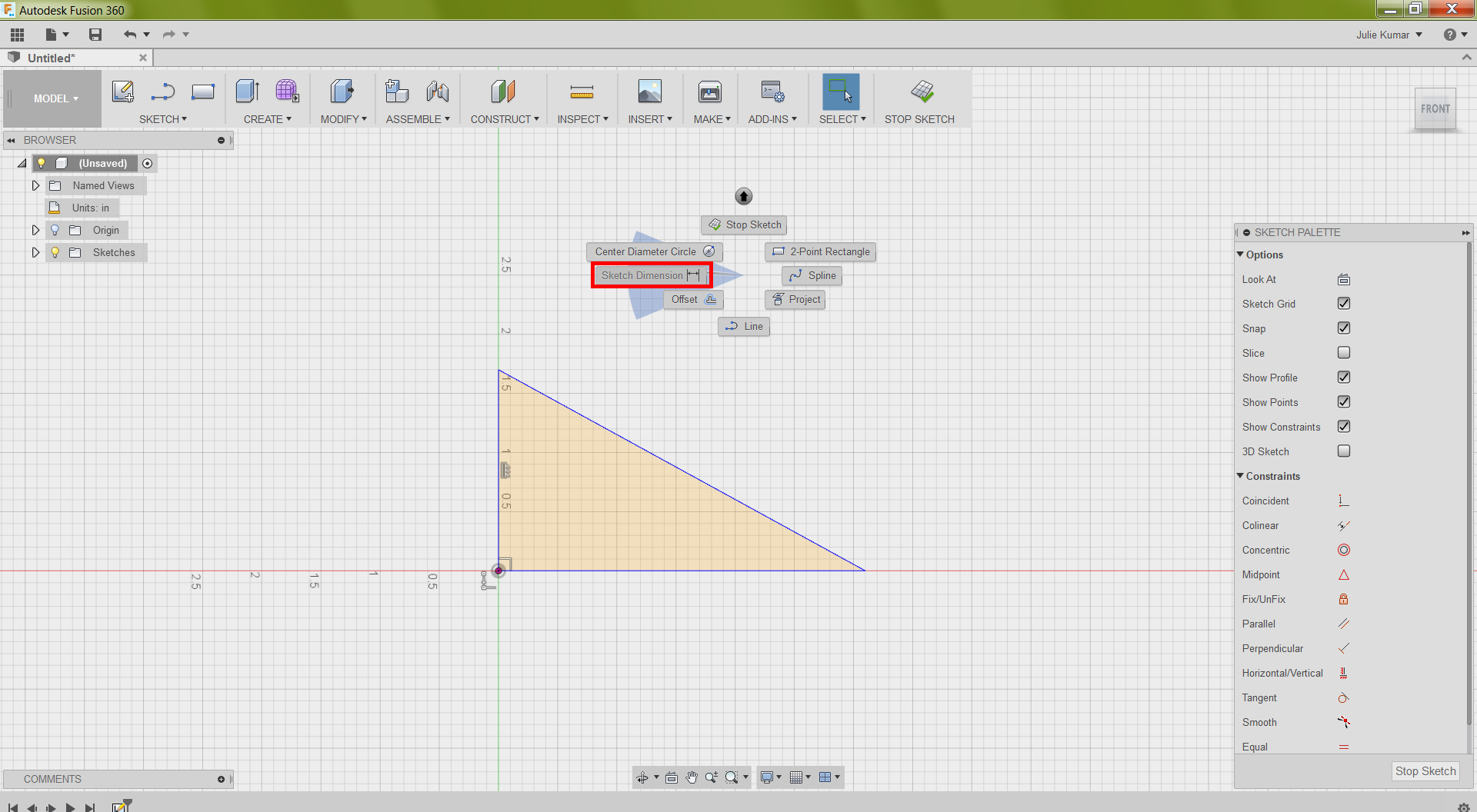Click the Create Form sculpt icon
This screenshot has height=812, width=1477.
click(287, 92)
